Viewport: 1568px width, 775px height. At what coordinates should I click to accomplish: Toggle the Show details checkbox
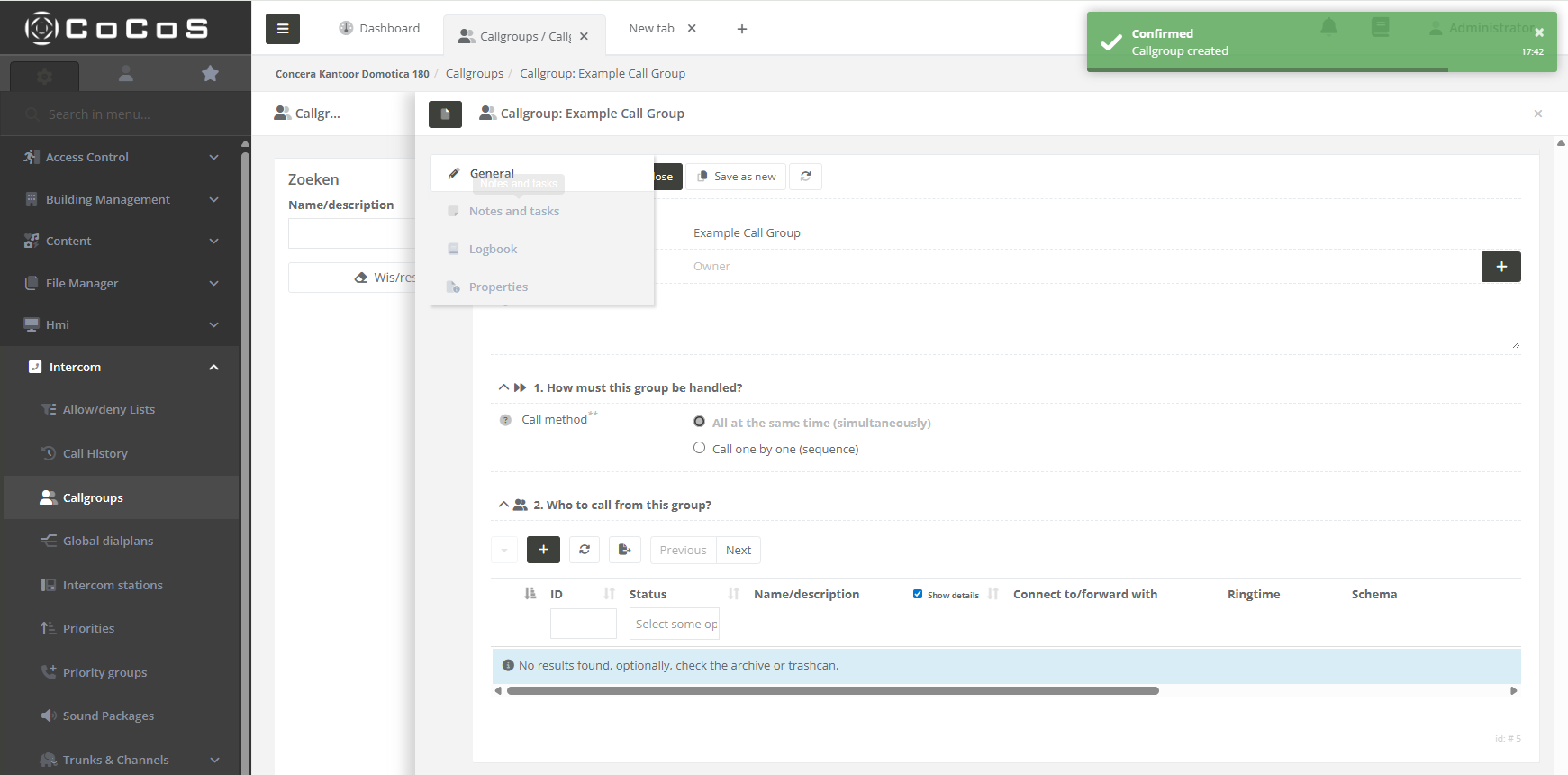(x=917, y=594)
